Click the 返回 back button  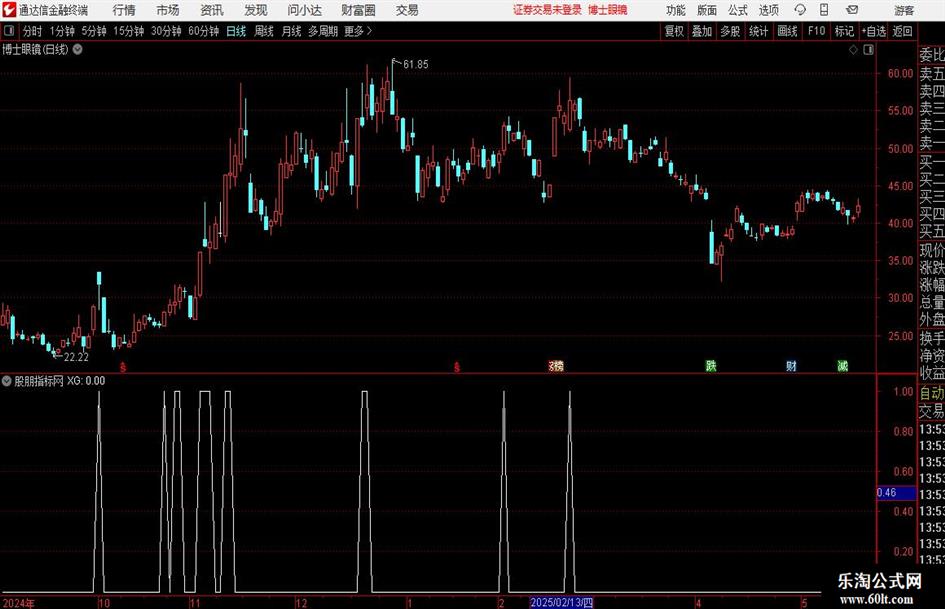(x=902, y=31)
